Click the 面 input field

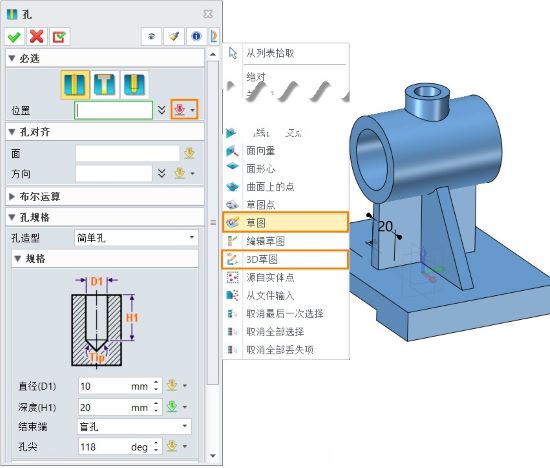pos(127,153)
